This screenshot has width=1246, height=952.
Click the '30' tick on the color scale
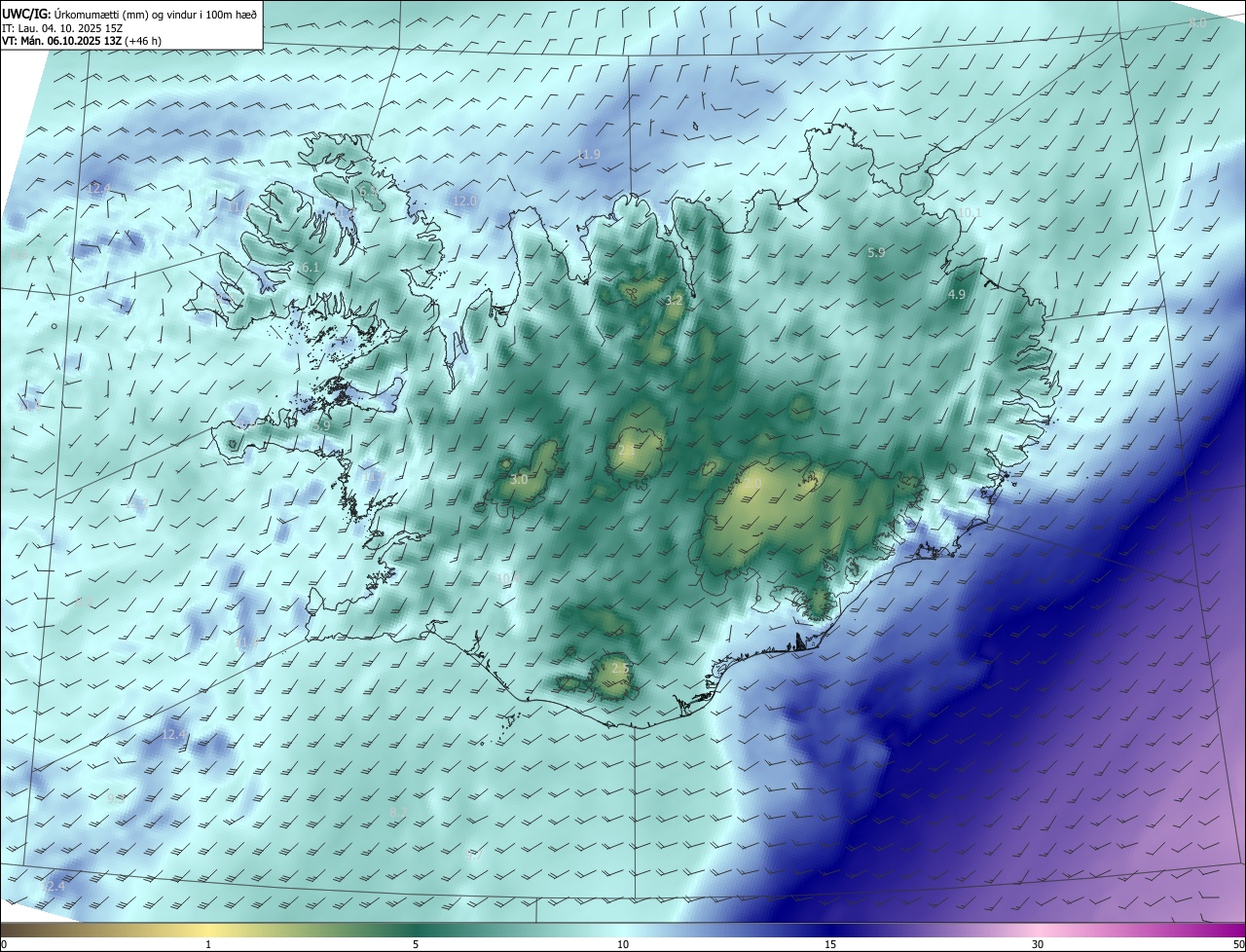(x=1038, y=945)
